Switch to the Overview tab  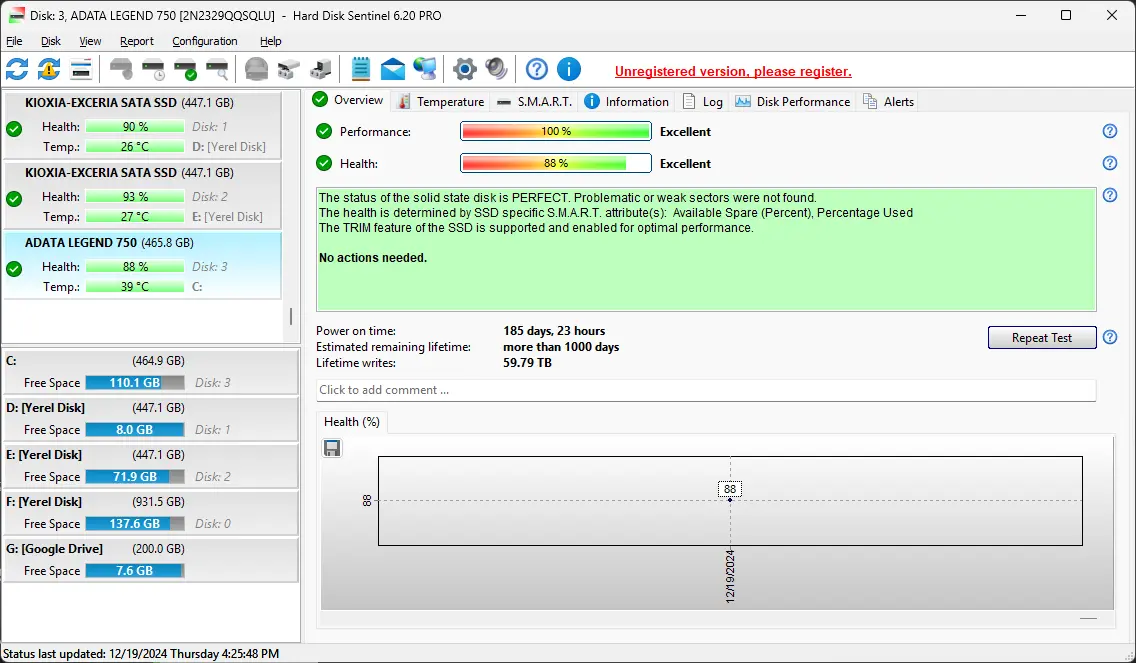(348, 100)
